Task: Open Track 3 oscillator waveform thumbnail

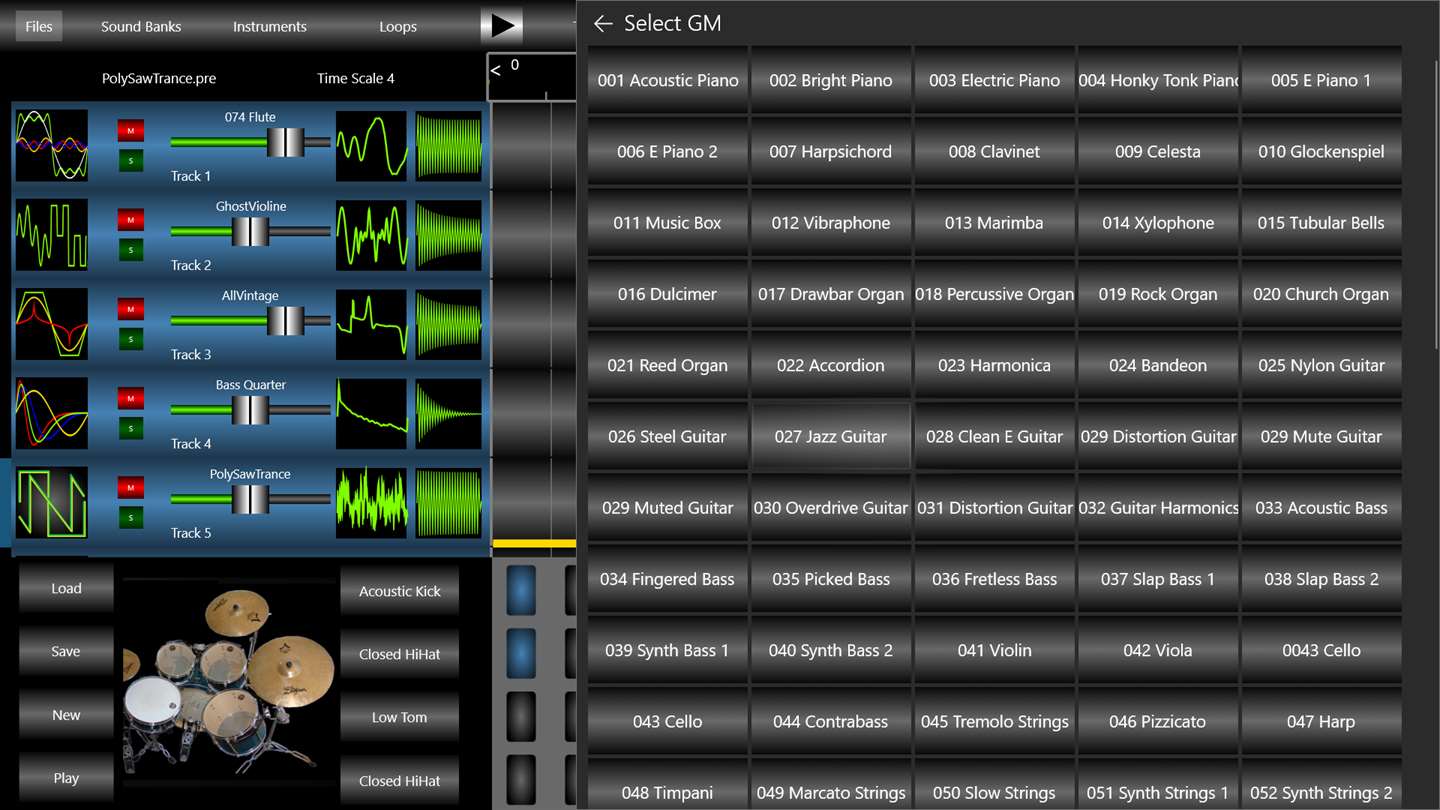Action: (52, 324)
